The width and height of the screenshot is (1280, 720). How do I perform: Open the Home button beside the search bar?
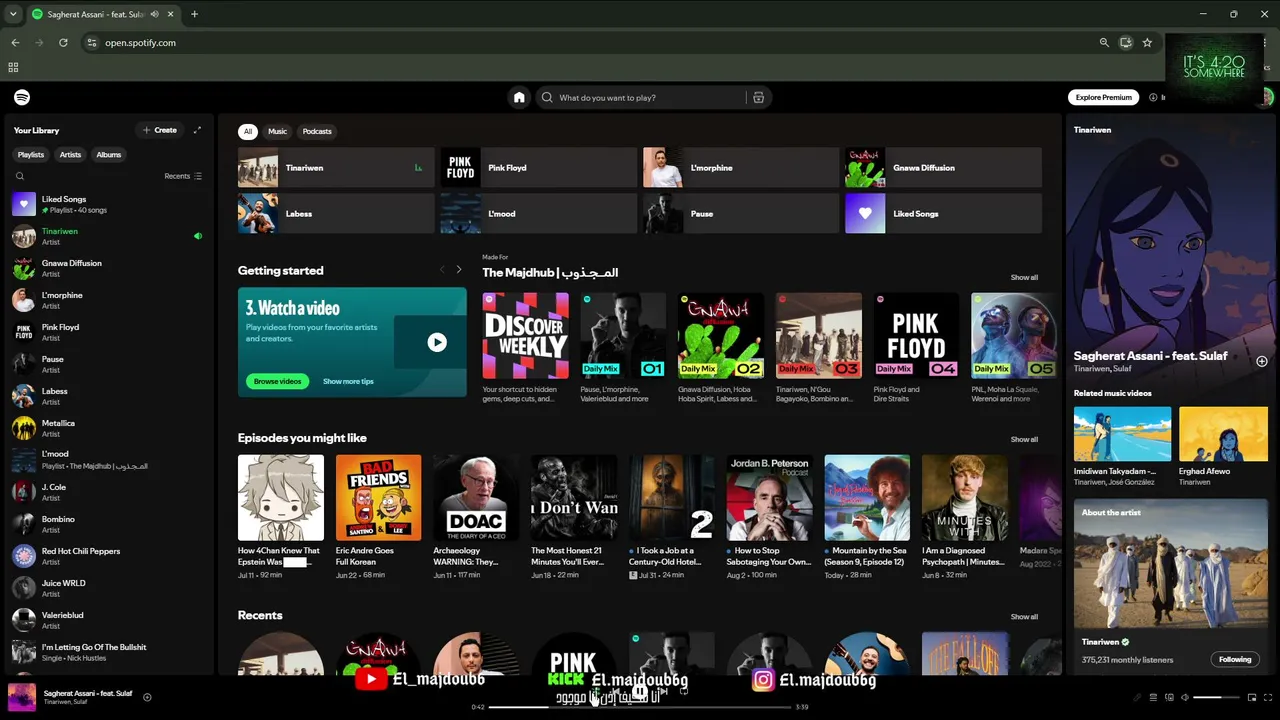tap(519, 97)
